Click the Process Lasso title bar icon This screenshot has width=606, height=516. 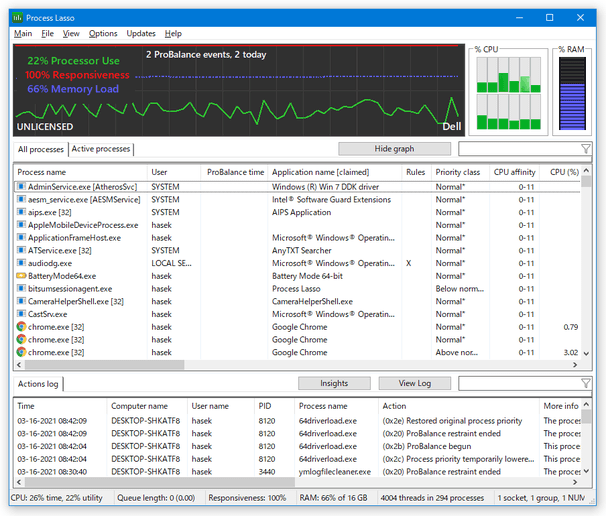point(17,18)
